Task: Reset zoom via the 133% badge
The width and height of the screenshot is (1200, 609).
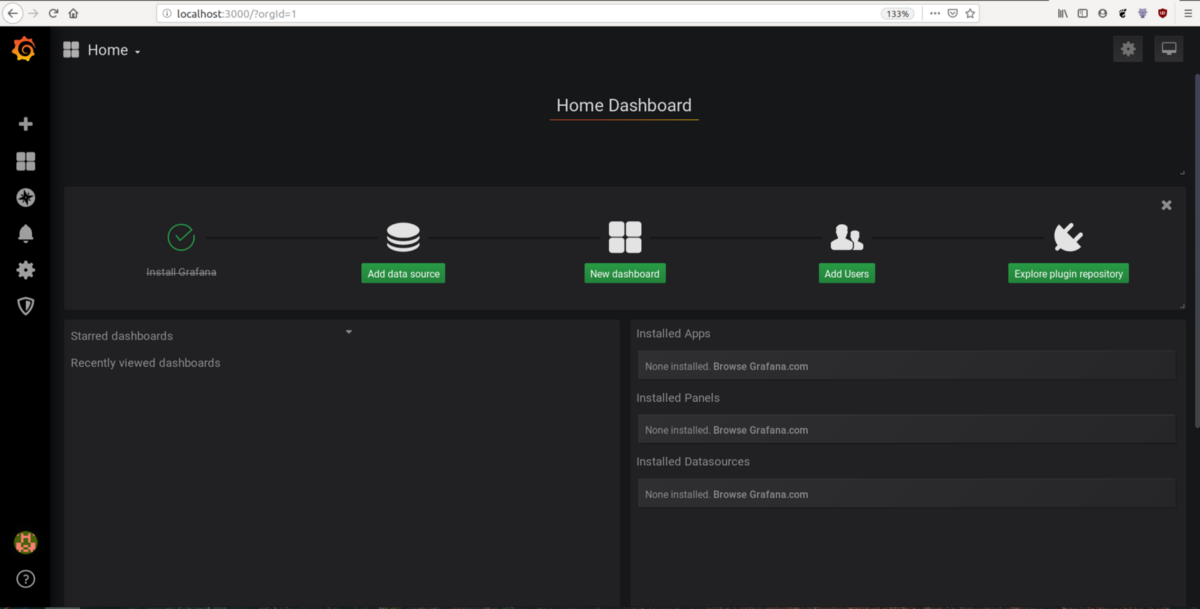Action: [897, 14]
